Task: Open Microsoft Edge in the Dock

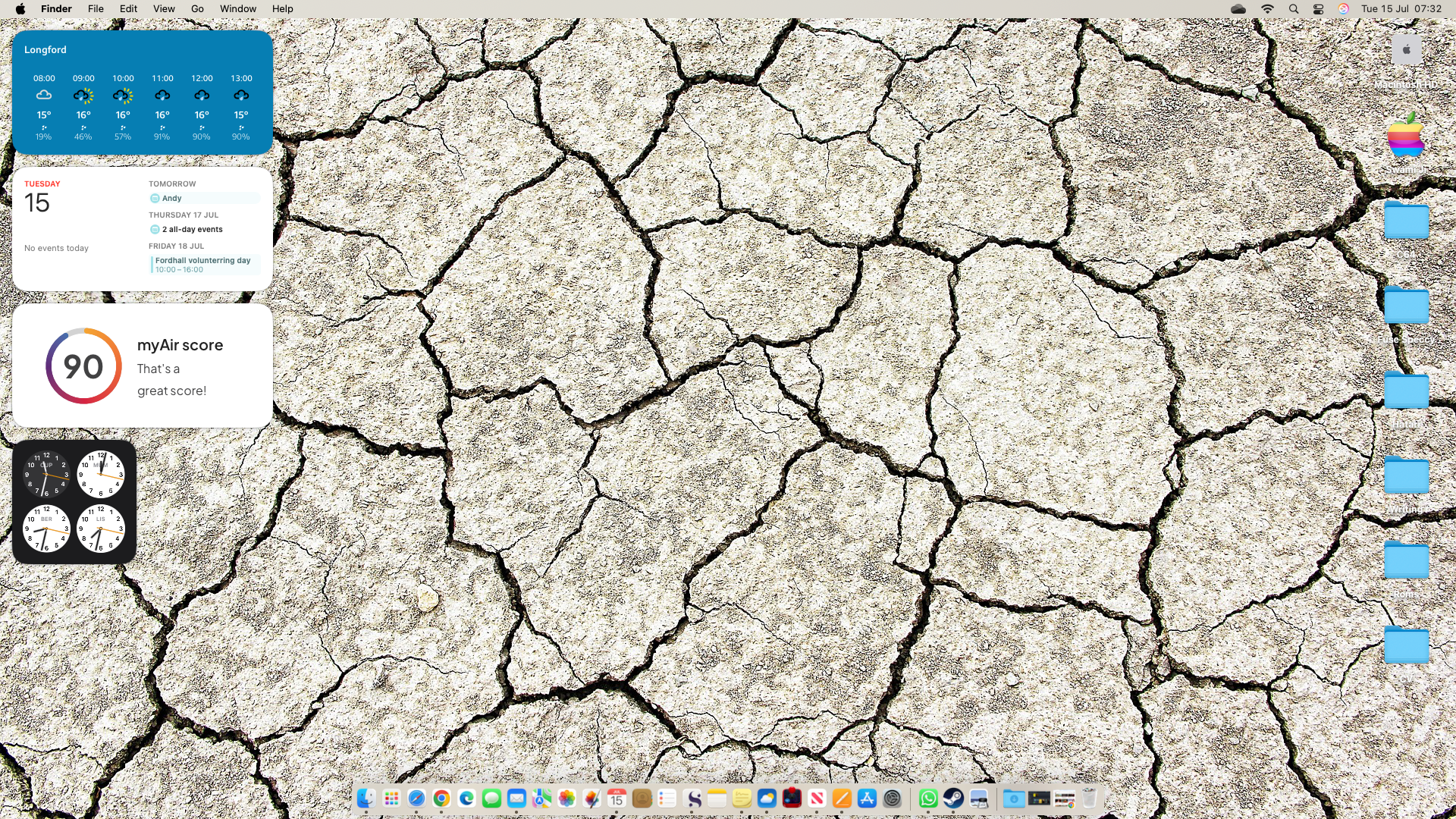Action: coord(467,798)
